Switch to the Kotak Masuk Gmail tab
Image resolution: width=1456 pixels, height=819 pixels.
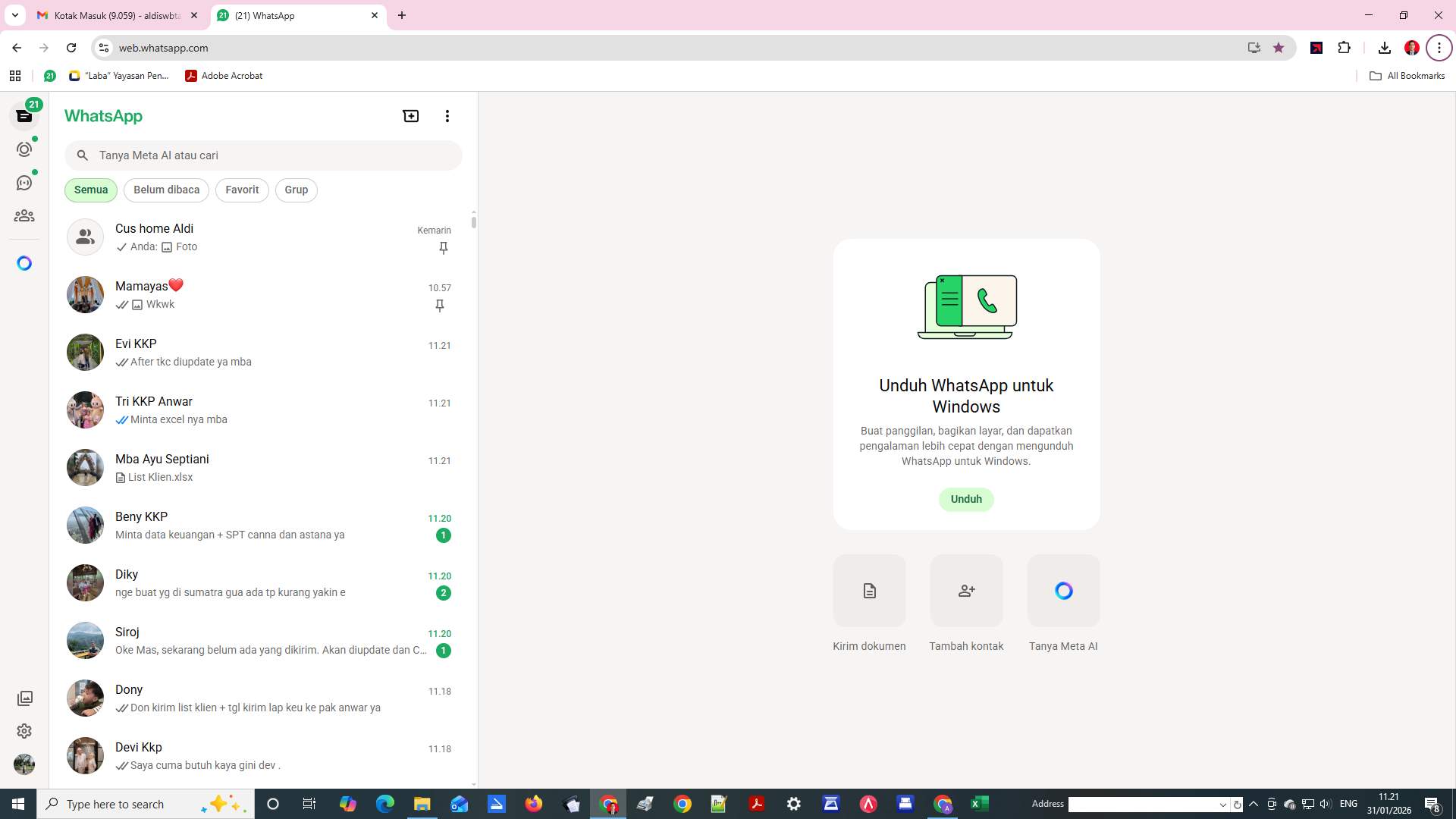pyautogui.click(x=114, y=15)
